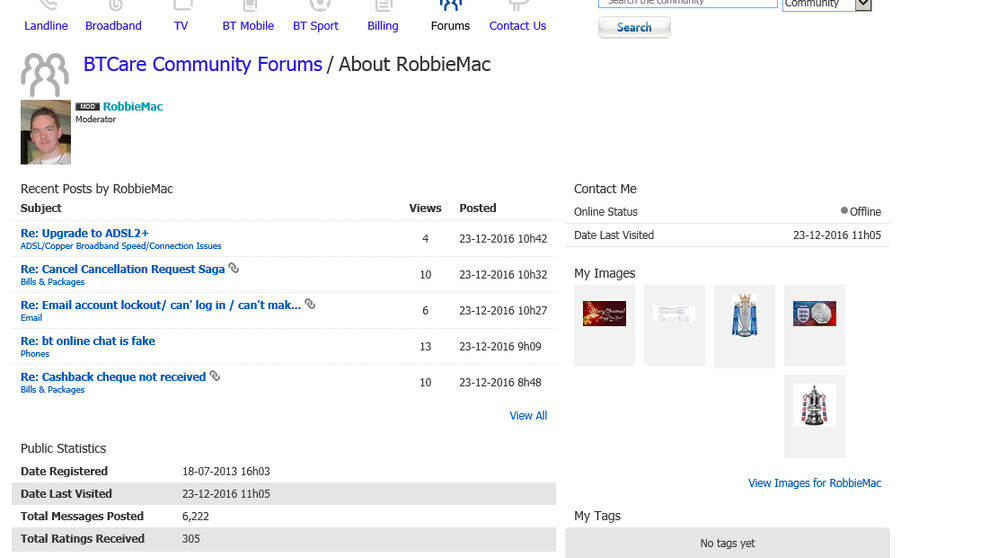998x558 pixels.
Task: Open Re: Cashback cheque not received post
Action: pyautogui.click(x=113, y=377)
